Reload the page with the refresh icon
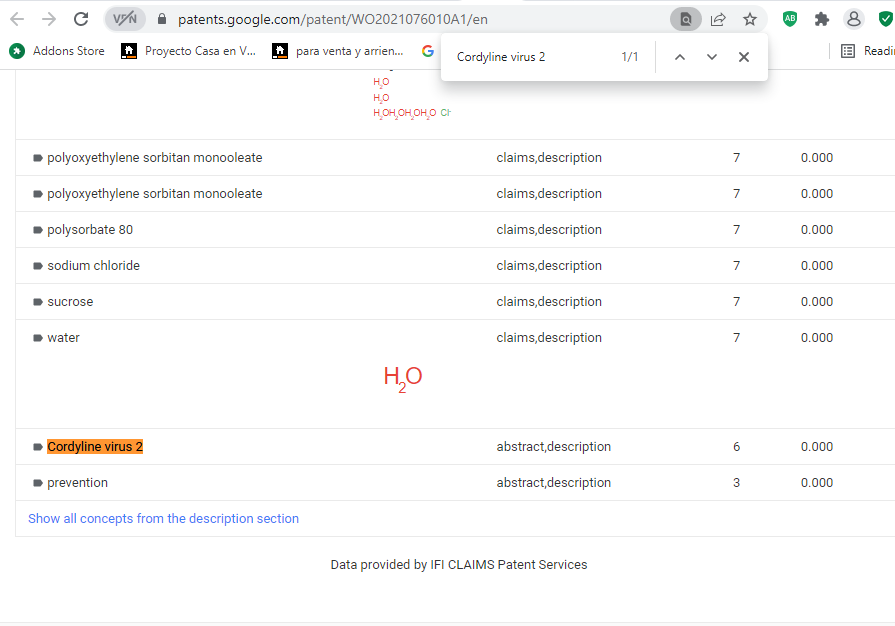Screen dimensions: 895x626 [81, 19]
